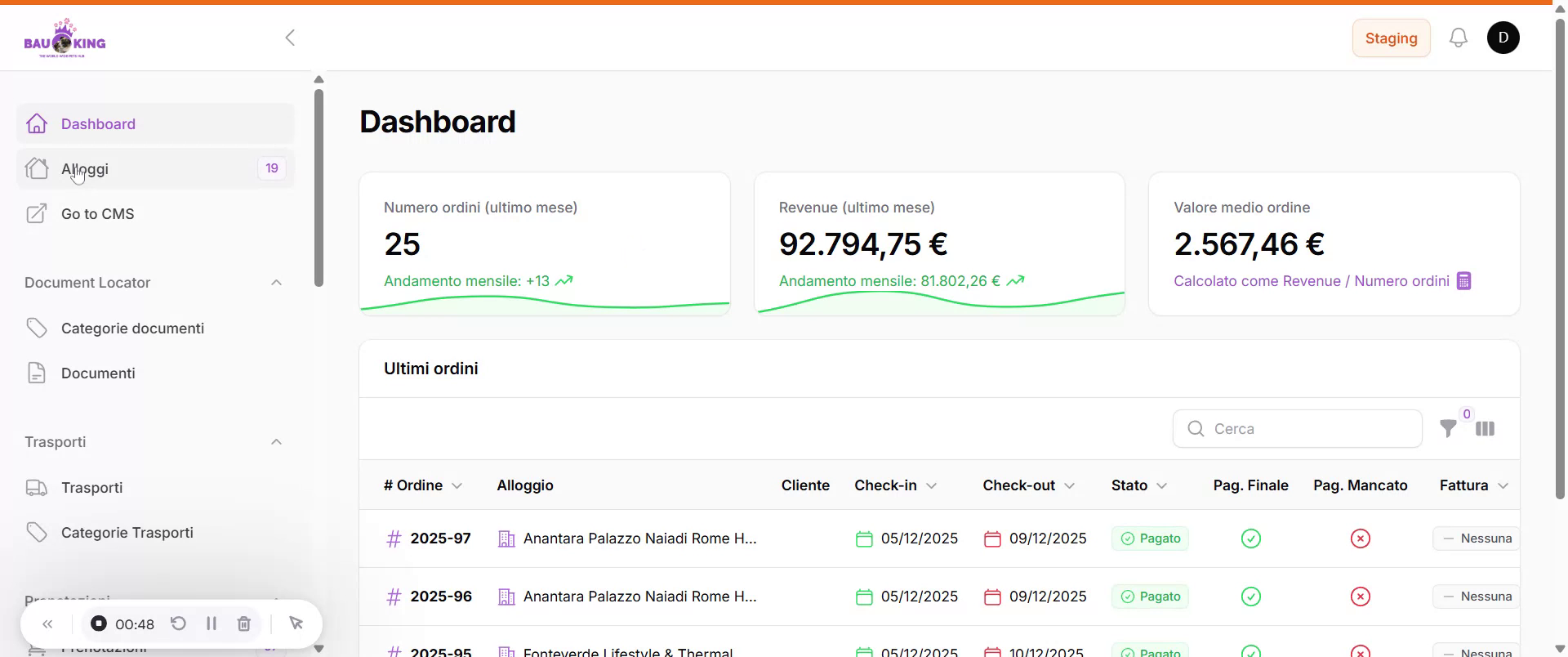Pause the screen recording

tap(212, 623)
